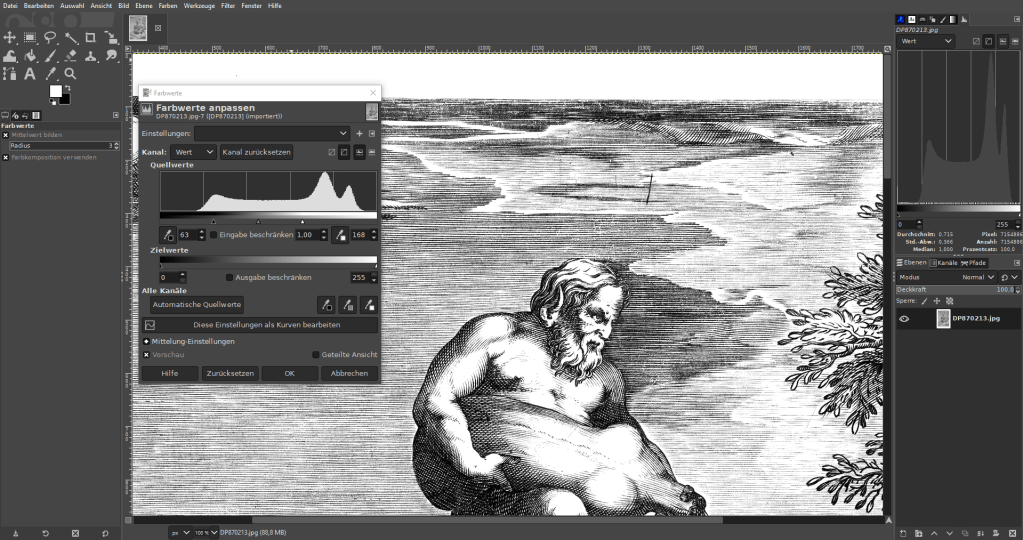This screenshot has width=1023, height=540.
Task: Enable the Eingabe beschränken checkbox
Action: click(214, 235)
